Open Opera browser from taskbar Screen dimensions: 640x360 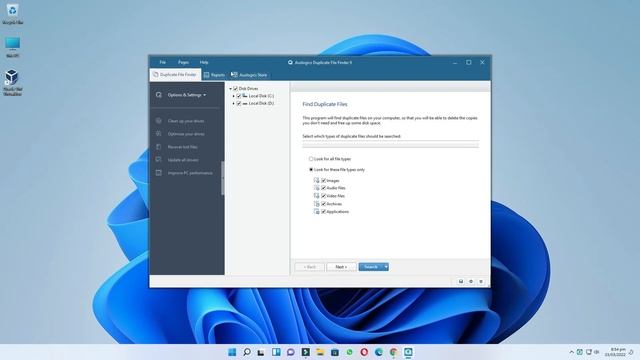click(x=364, y=352)
